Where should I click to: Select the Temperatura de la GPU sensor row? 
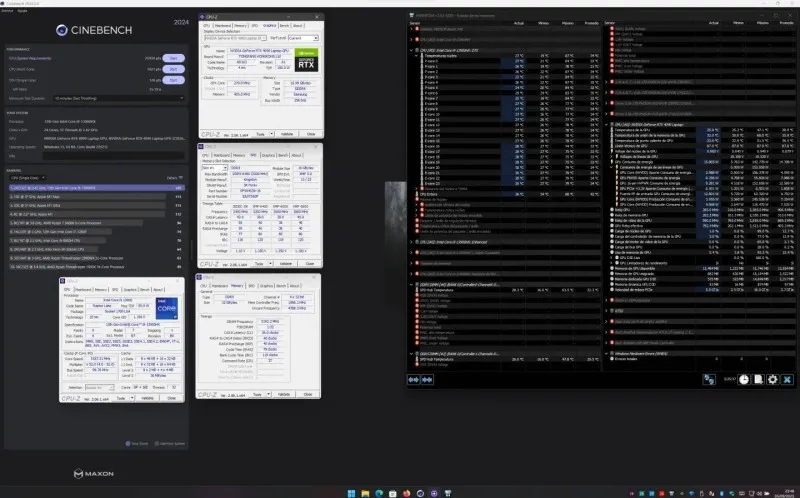[x=703, y=130]
